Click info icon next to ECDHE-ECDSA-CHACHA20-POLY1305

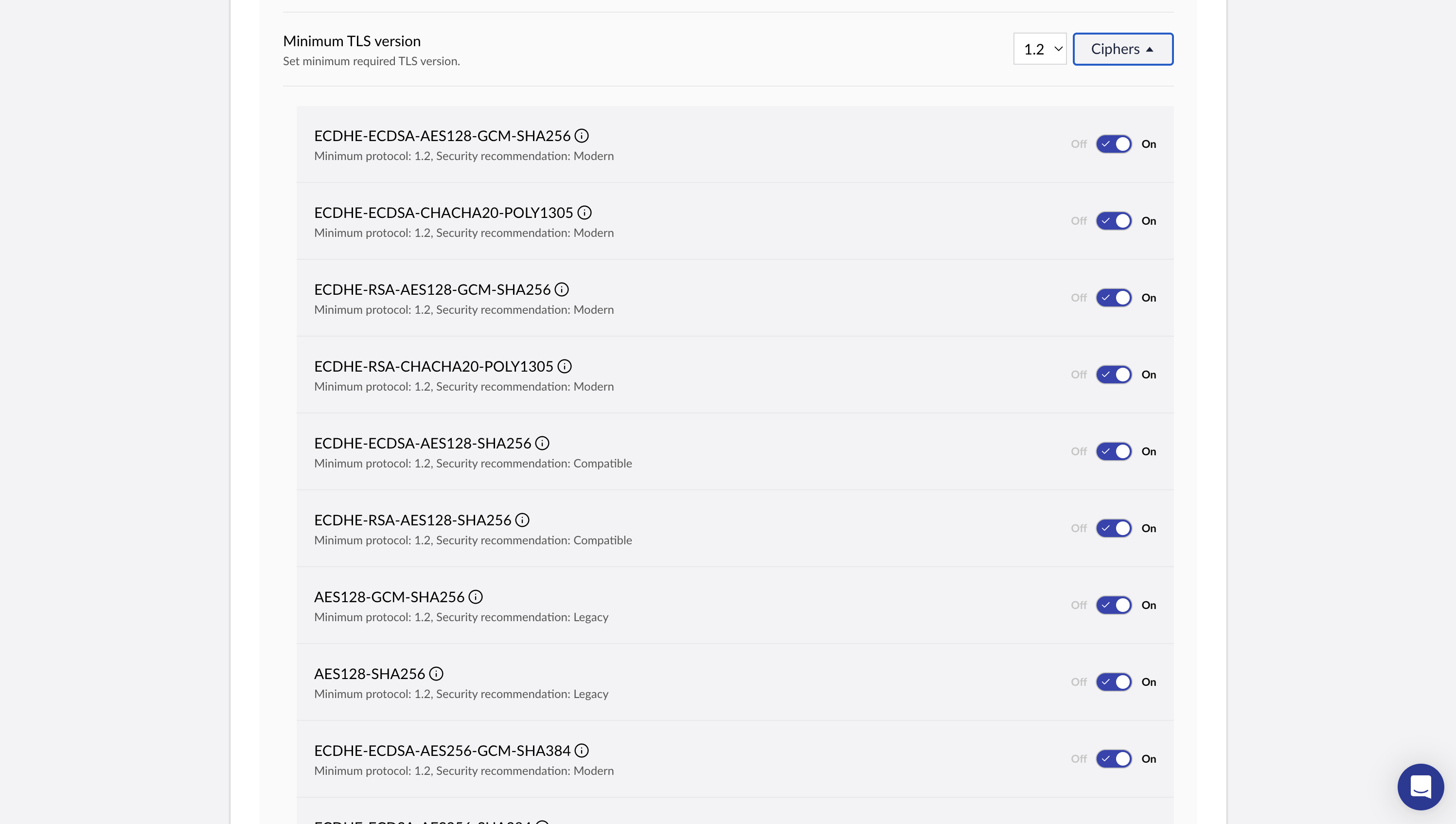click(x=585, y=213)
